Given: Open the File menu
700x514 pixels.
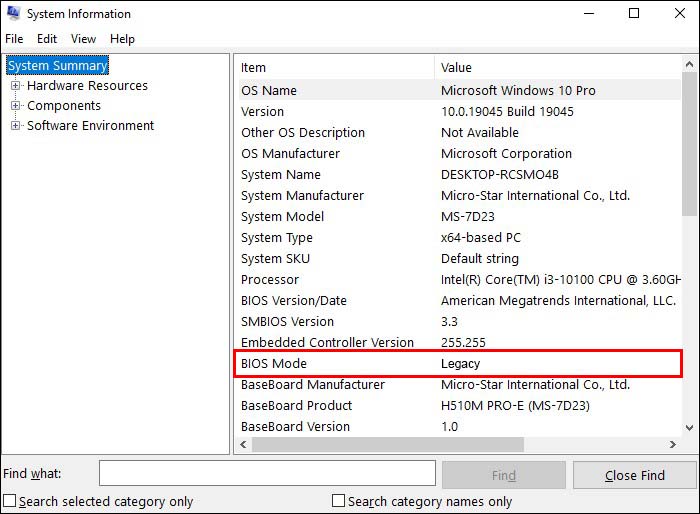Looking at the screenshot, I should click(14, 39).
